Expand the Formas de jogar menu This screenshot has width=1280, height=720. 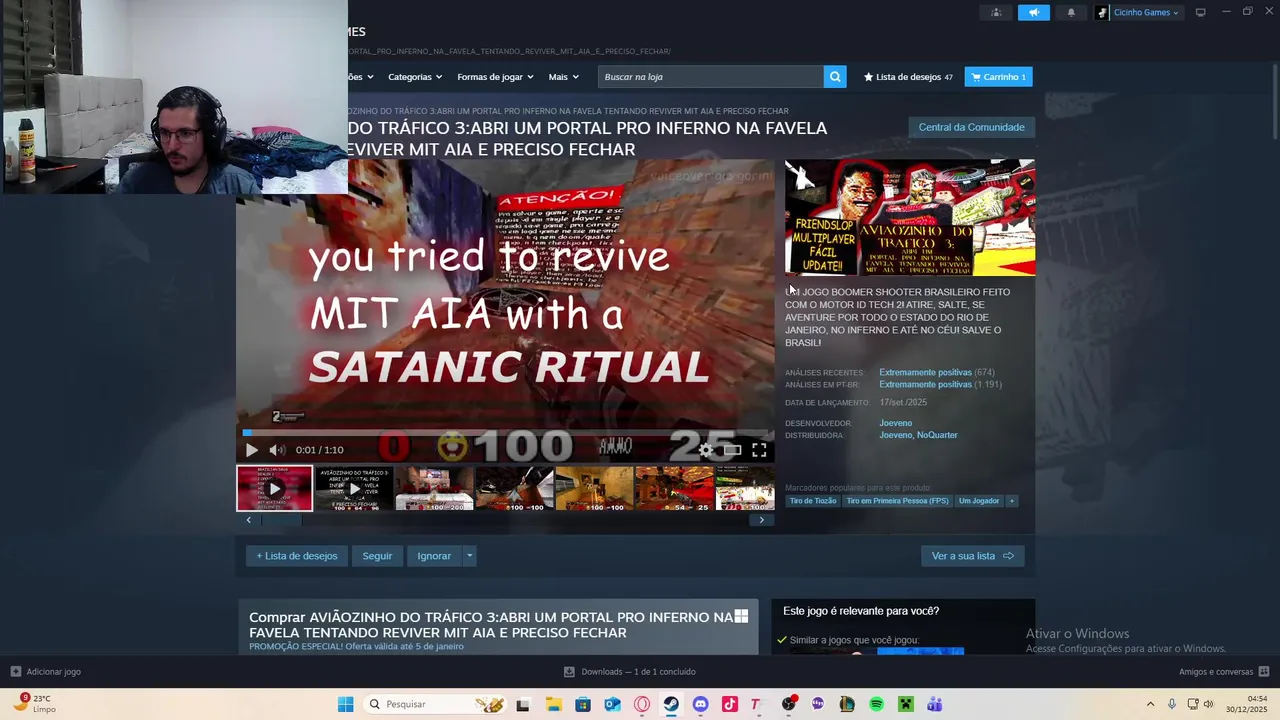click(x=495, y=77)
